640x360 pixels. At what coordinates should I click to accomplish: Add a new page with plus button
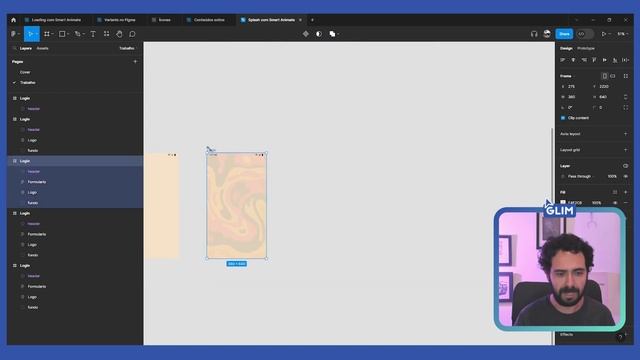point(135,62)
